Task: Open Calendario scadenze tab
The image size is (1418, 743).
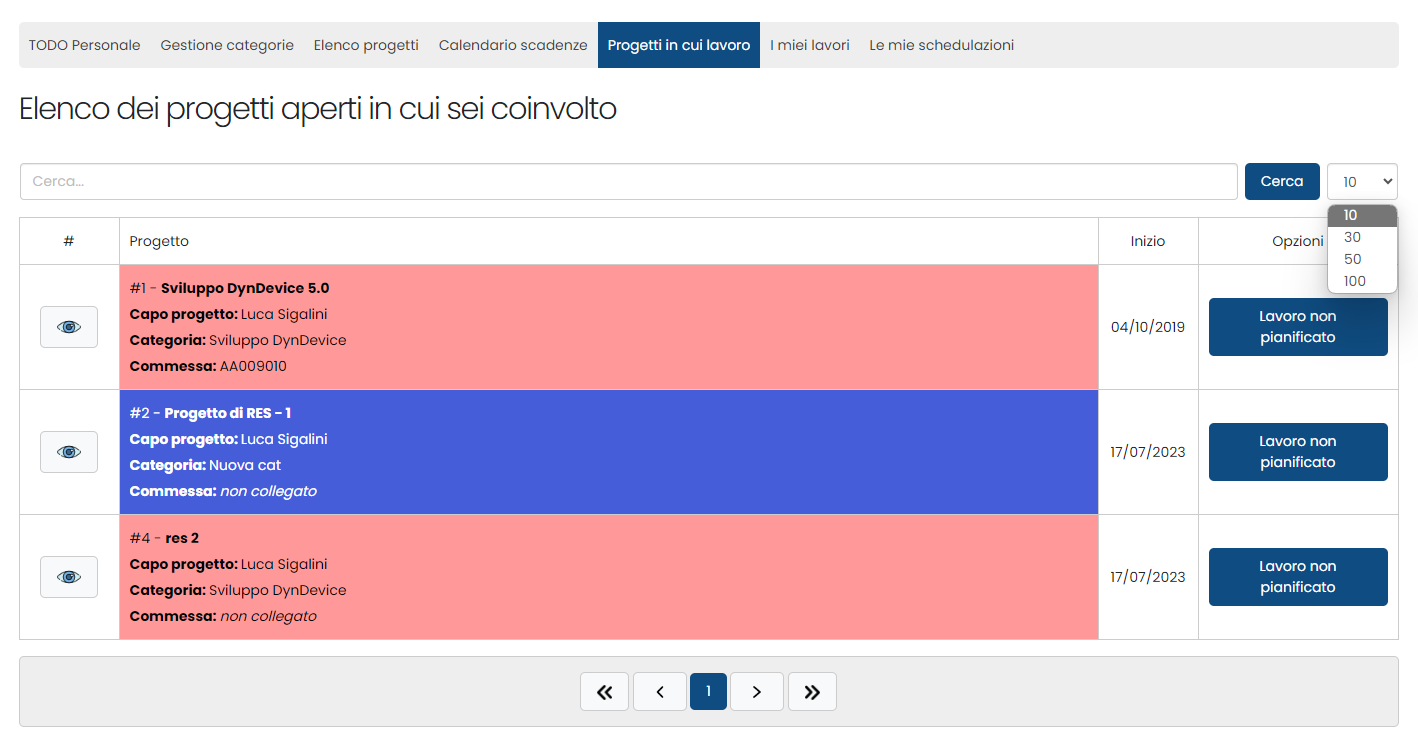Action: click(x=513, y=45)
